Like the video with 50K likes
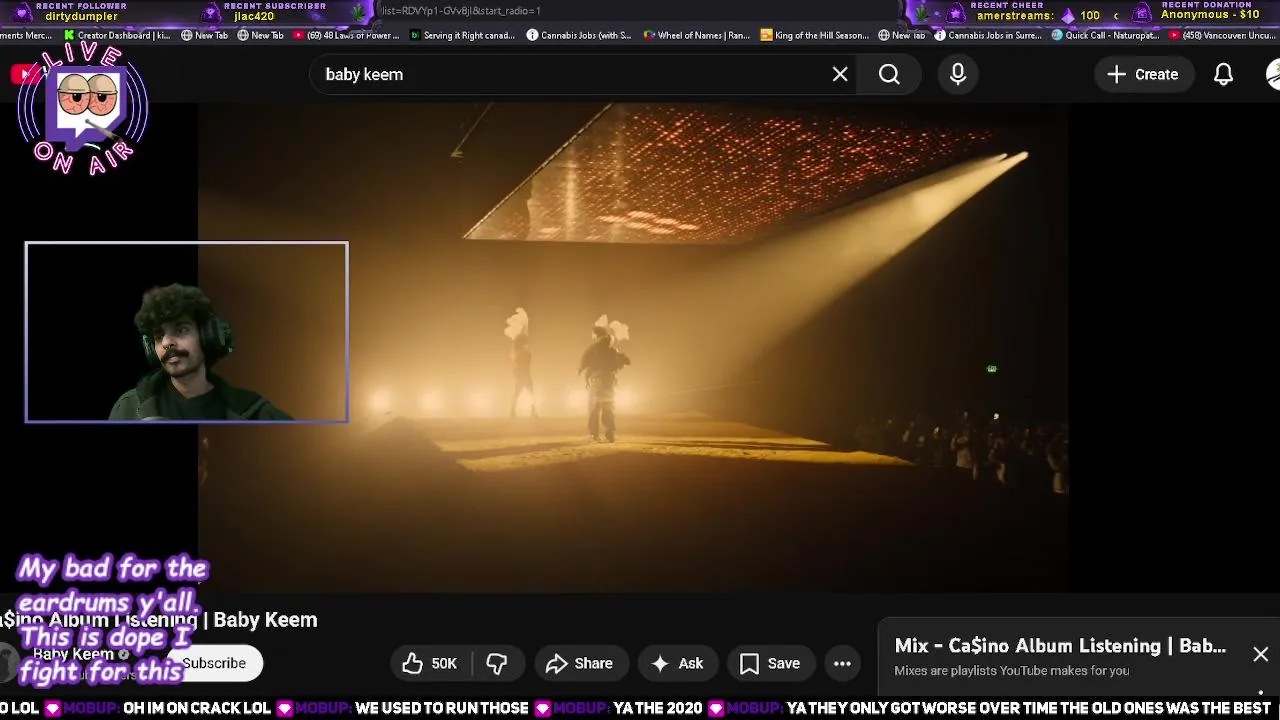1280x720 pixels. click(430, 663)
